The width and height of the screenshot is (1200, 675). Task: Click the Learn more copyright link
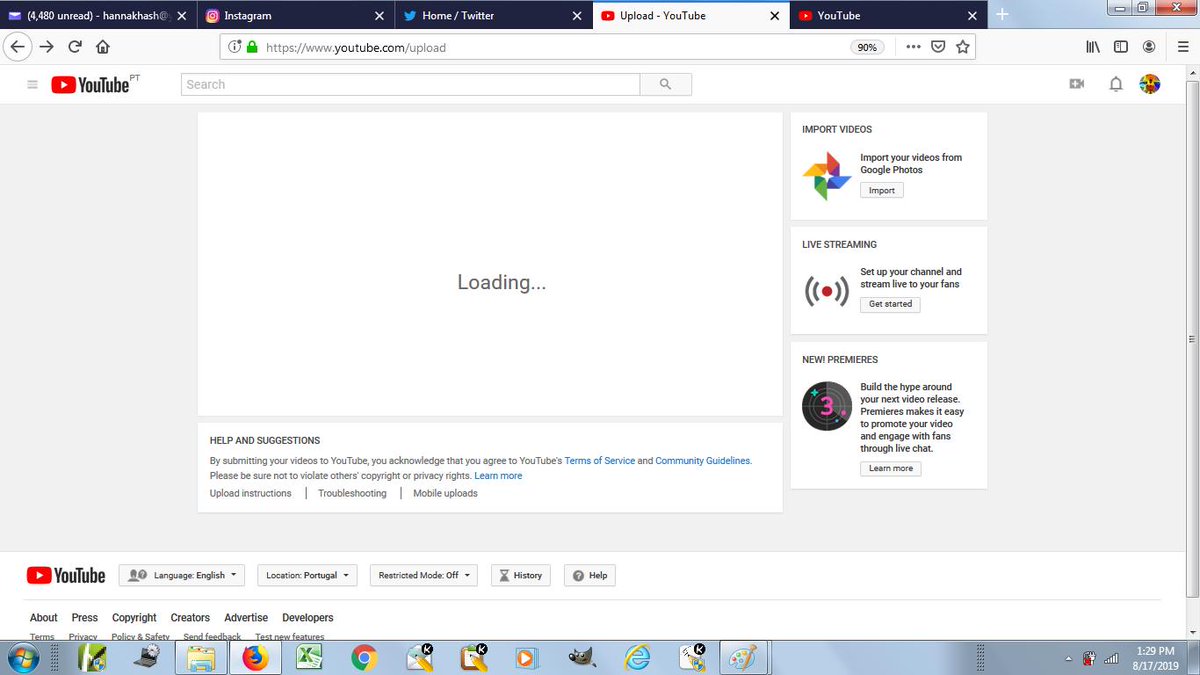coord(498,476)
